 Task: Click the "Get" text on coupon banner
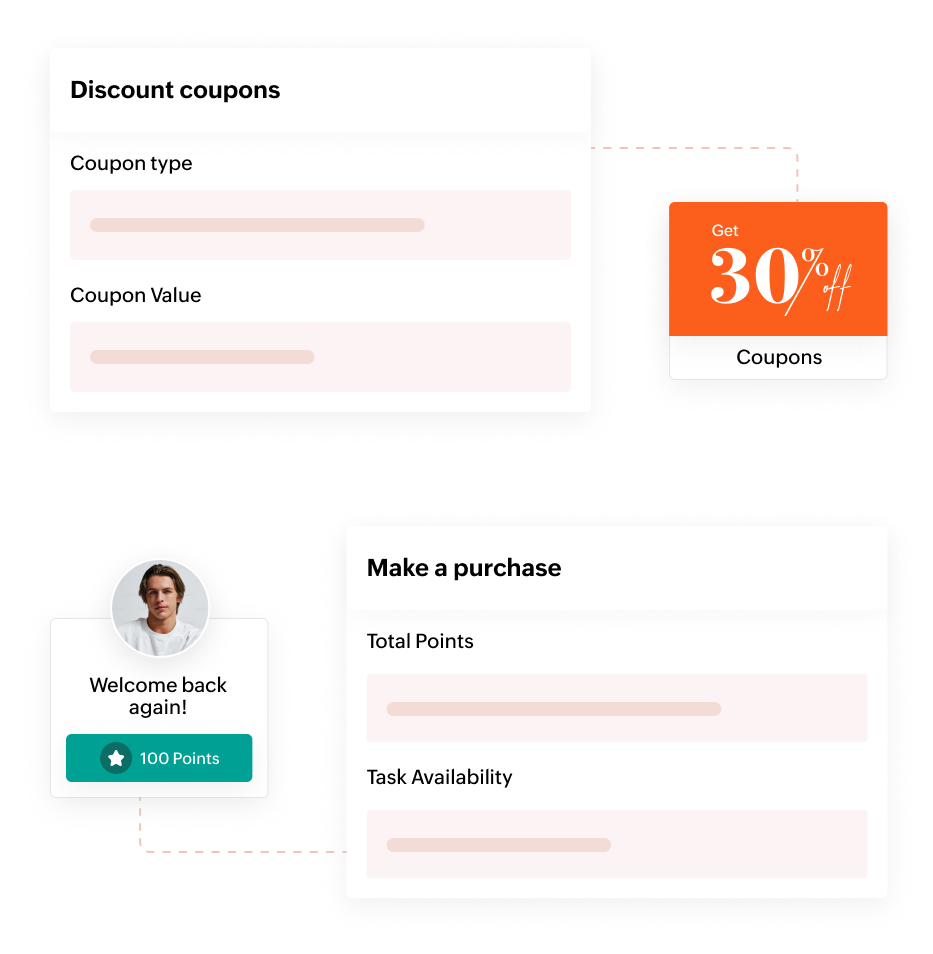[725, 230]
